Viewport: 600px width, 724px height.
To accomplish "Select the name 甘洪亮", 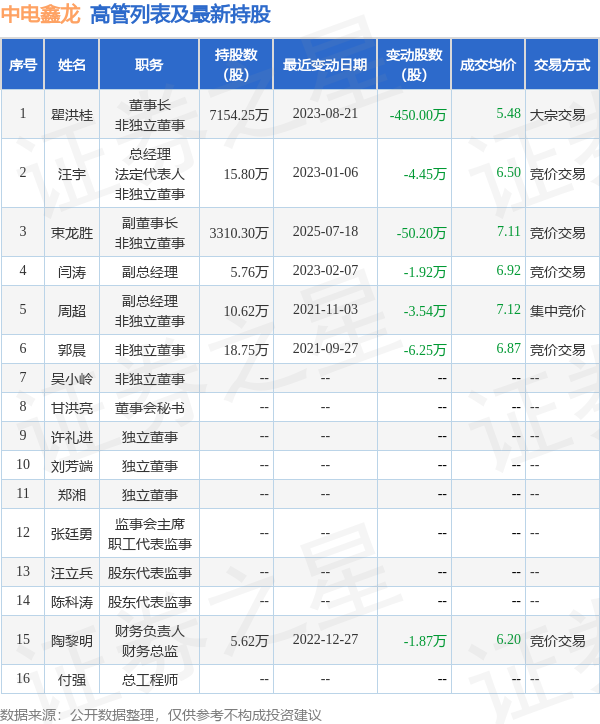I will click(72, 408).
